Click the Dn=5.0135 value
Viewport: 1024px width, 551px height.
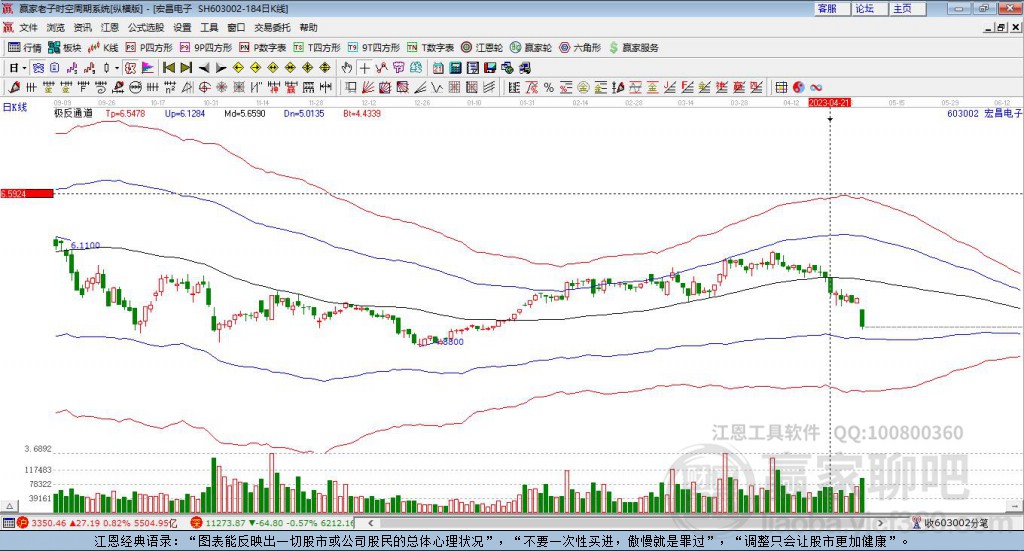(x=304, y=114)
